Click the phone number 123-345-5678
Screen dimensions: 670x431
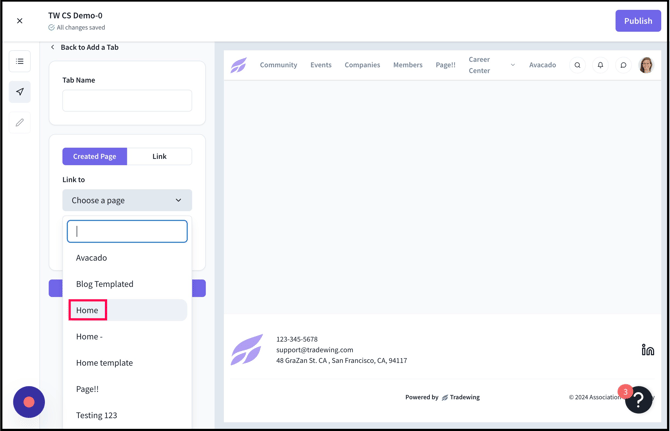[297, 339]
